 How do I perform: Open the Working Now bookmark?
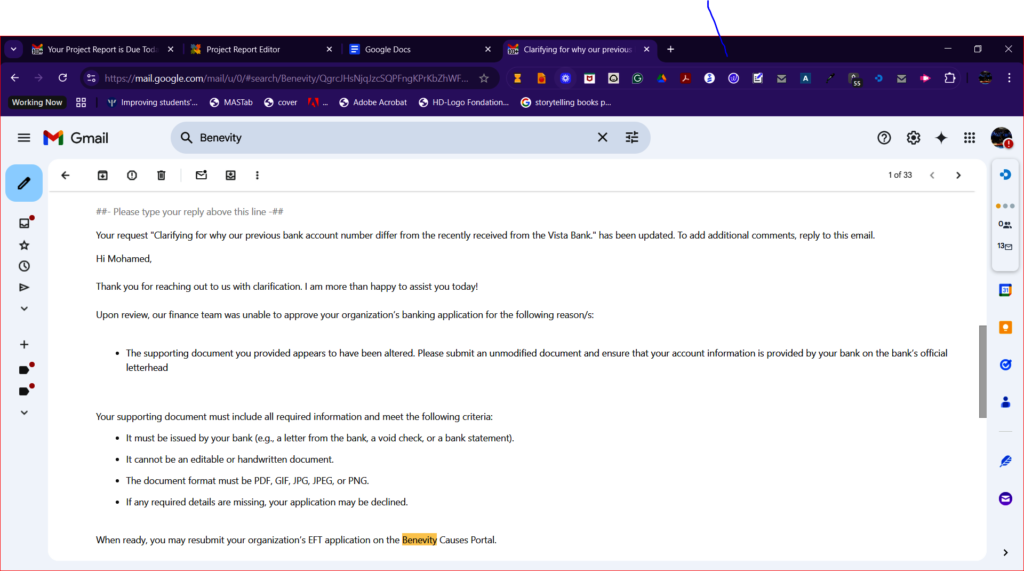(37, 103)
